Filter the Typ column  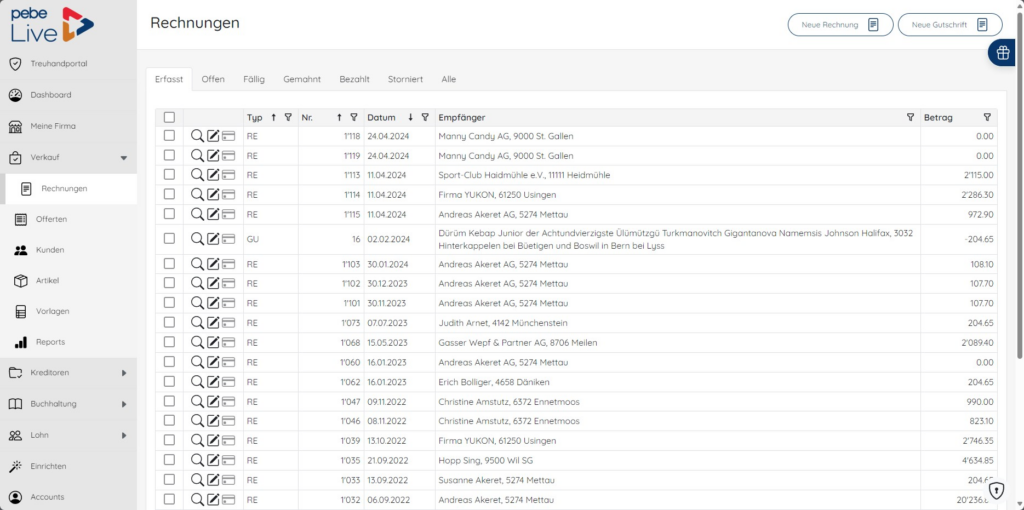tap(288, 118)
